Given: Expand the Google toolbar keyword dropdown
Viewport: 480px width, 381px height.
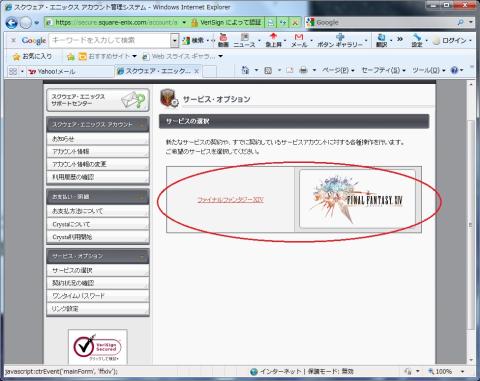Looking at the screenshot, I should click(x=175, y=40).
